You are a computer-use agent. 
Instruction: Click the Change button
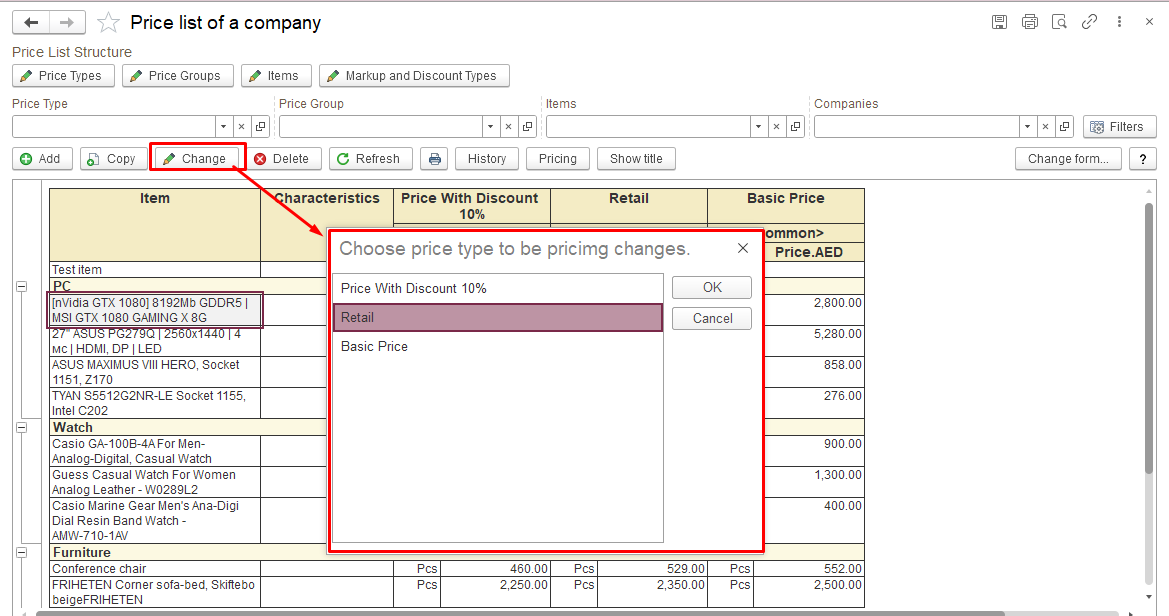(198, 159)
